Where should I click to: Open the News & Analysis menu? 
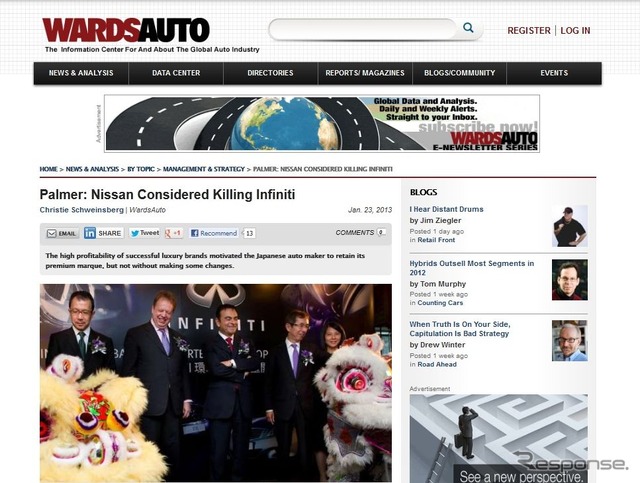(x=81, y=73)
